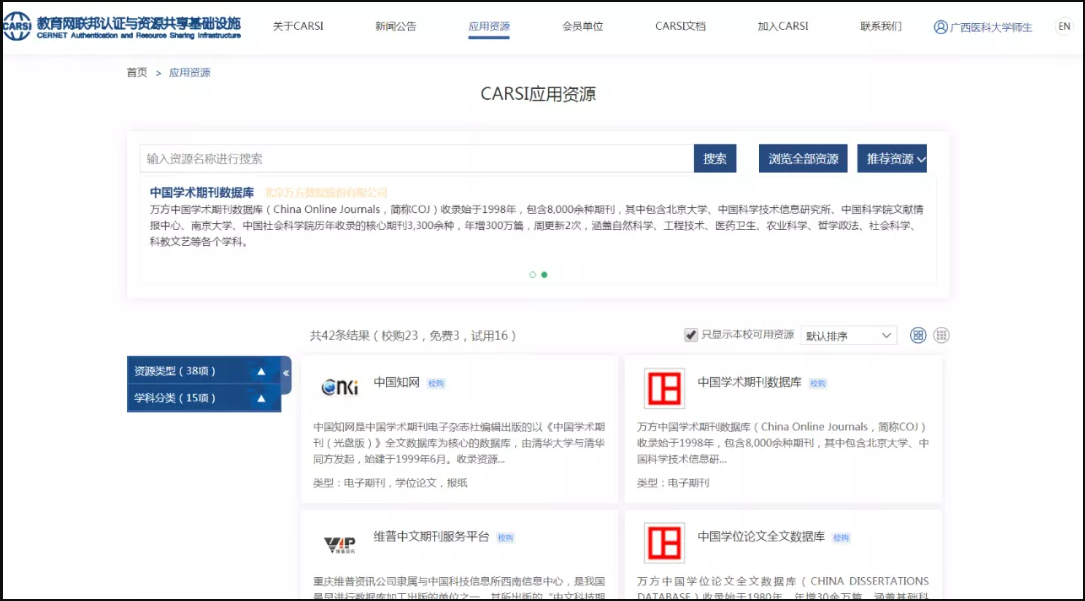
Task: Open 维普中文期刊服务平台 card title
Action: tap(431, 537)
